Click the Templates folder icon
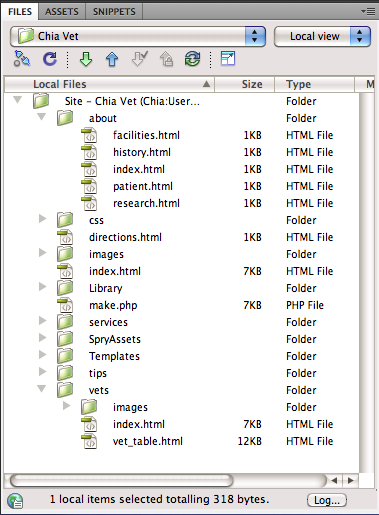Viewport: 379px width, 515px height. (65, 356)
